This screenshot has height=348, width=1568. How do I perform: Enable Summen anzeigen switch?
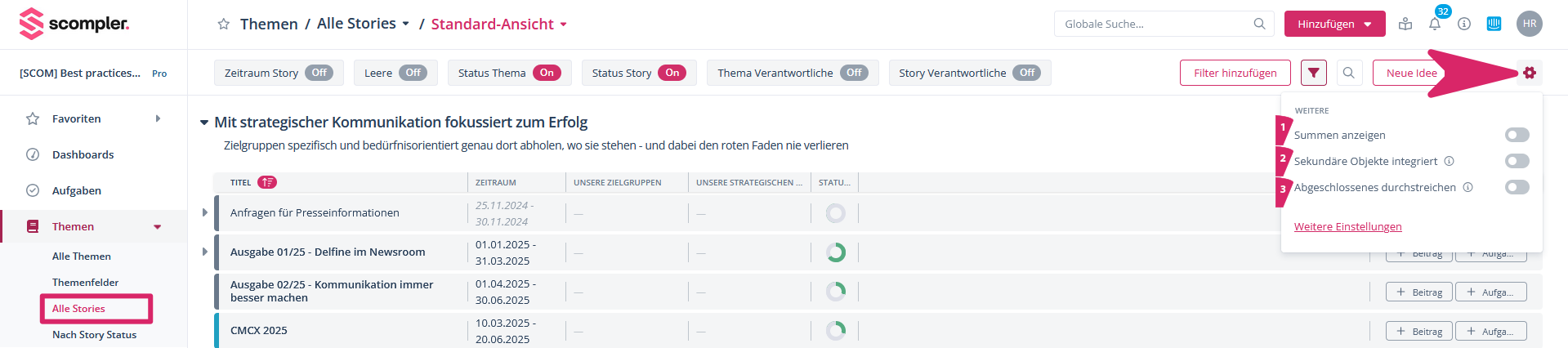click(1517, 135)
